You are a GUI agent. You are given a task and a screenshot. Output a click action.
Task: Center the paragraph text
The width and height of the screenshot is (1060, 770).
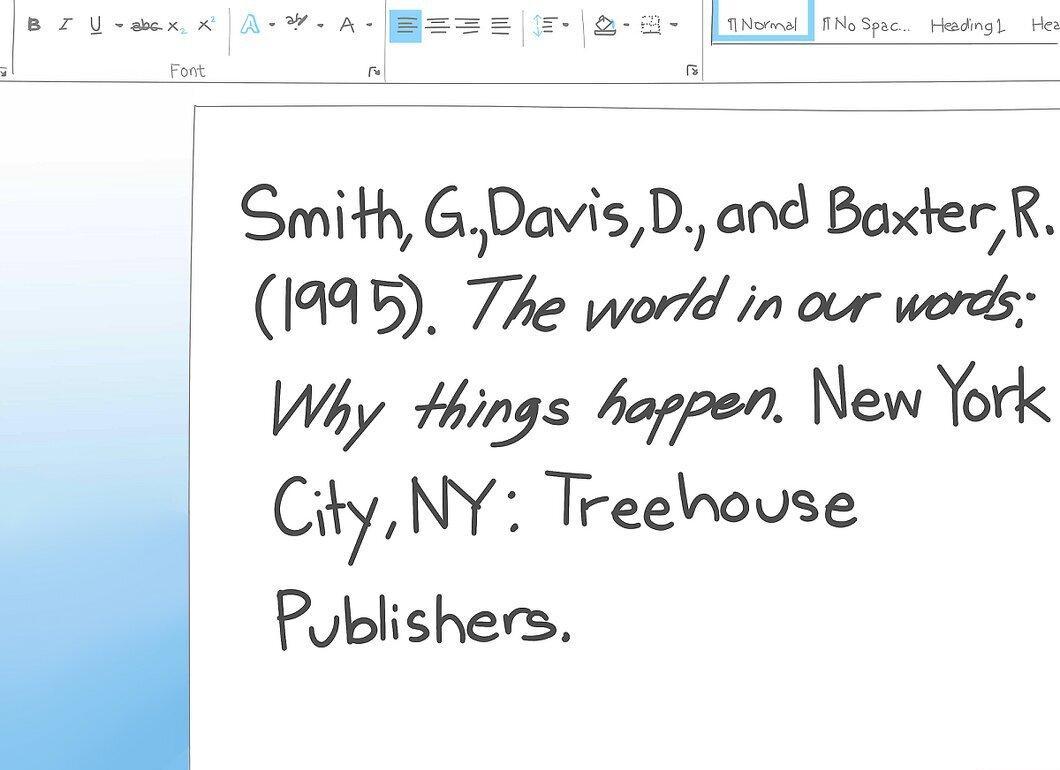[438, 26]
